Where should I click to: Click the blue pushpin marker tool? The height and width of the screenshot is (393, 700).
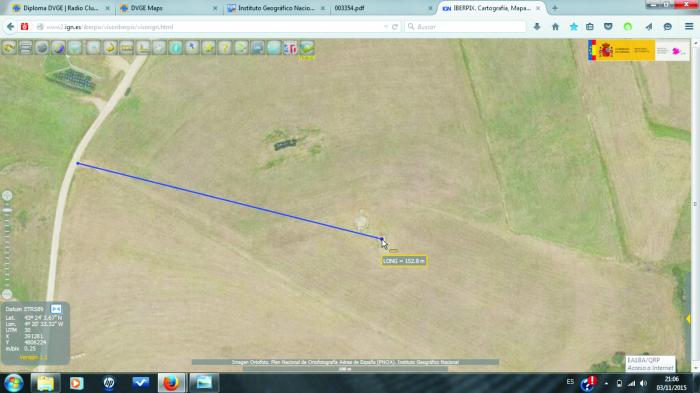click(192, 47)
